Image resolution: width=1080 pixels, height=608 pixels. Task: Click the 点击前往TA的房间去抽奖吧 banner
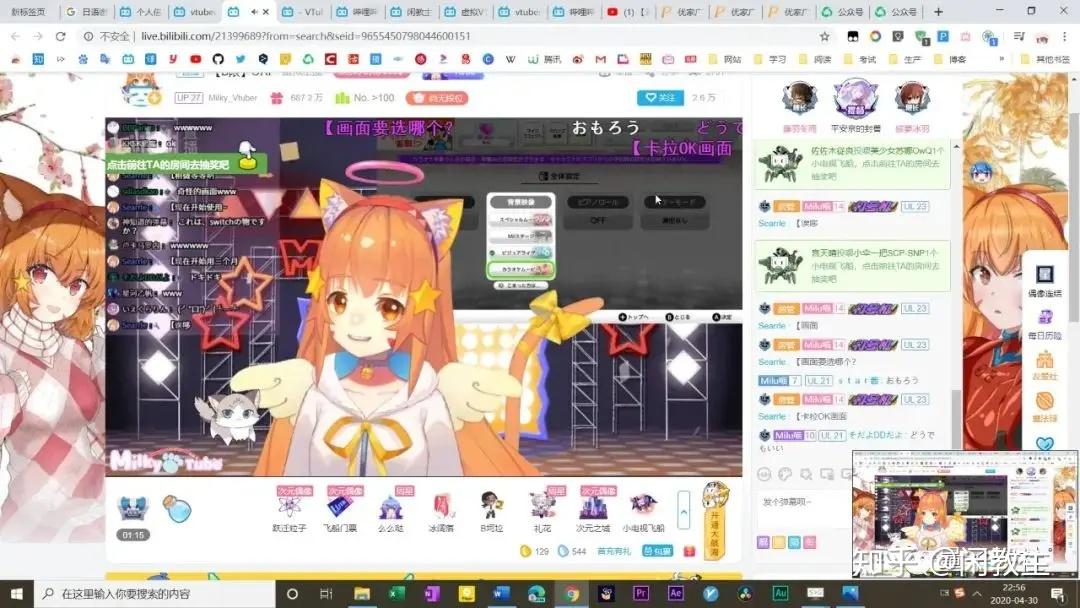(186, 164)
